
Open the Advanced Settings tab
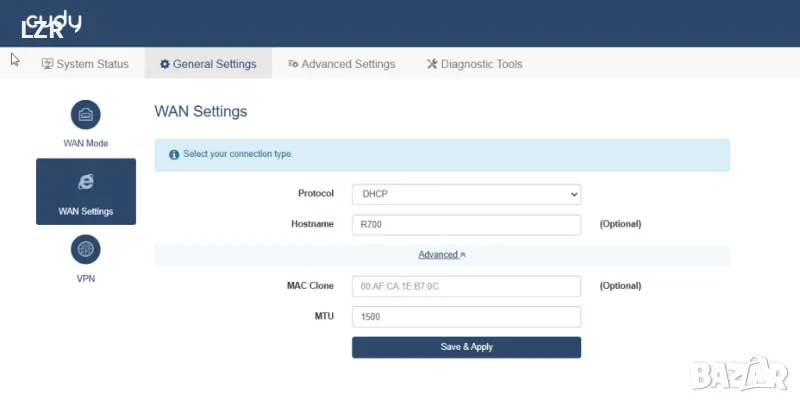341,64
